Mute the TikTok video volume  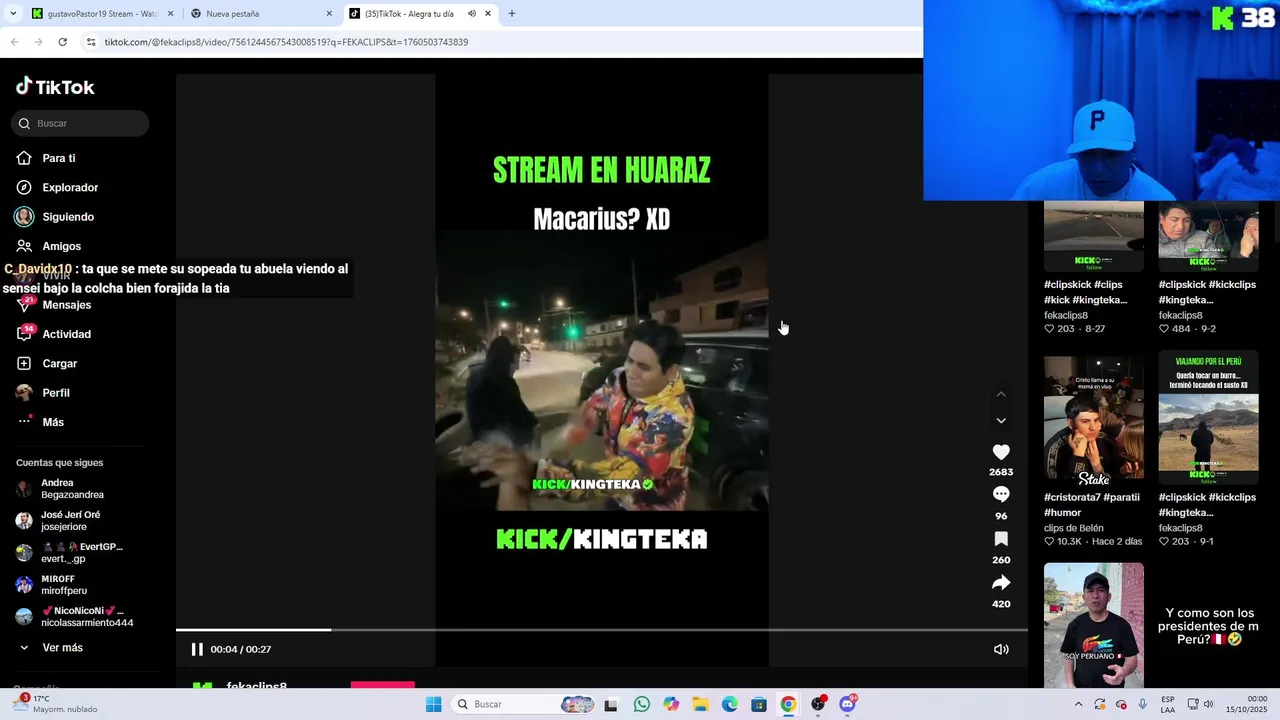(1001, 649)
